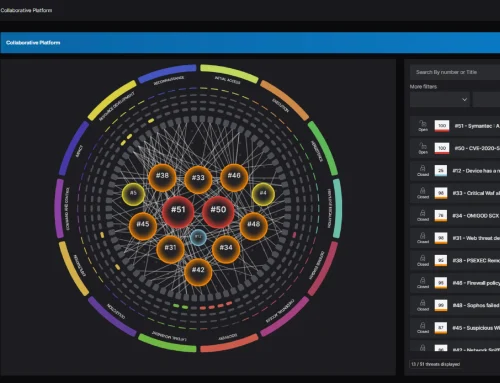Viewport: 500px width, 383px height.
Task: Click the Closed lock icon for threat #33
Action: (423, 193)
